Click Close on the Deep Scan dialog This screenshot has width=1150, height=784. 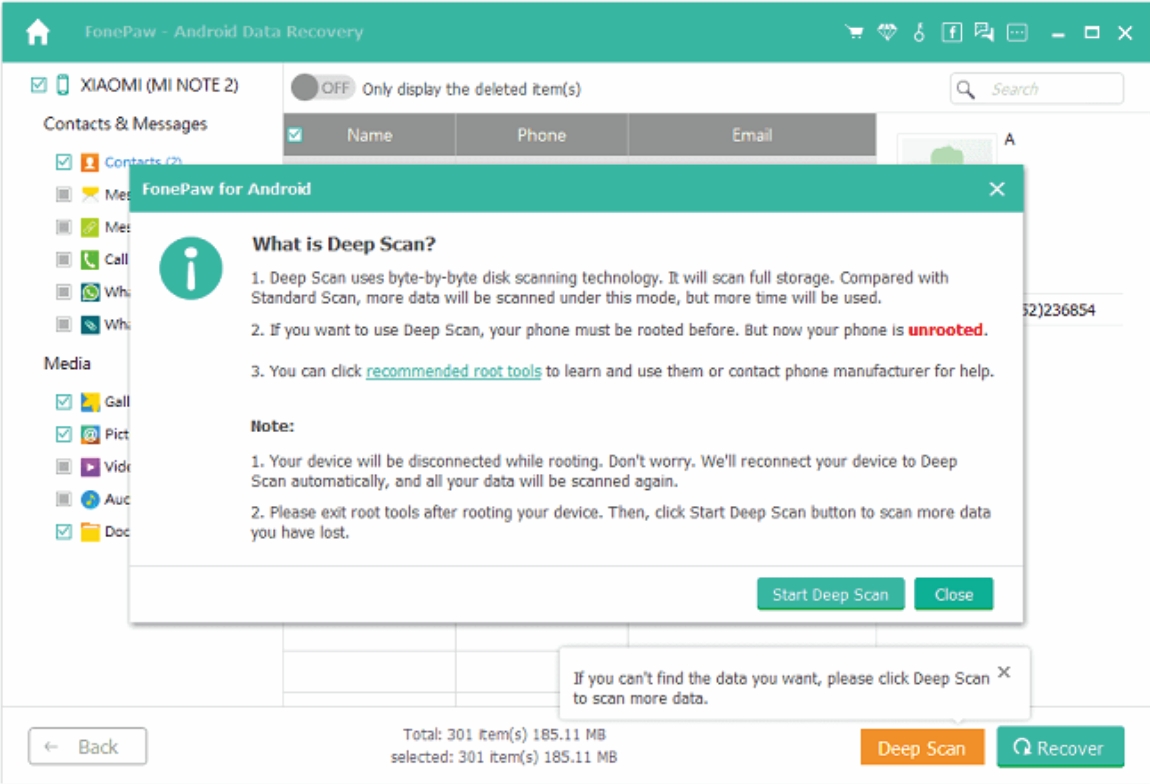[953, 593]
